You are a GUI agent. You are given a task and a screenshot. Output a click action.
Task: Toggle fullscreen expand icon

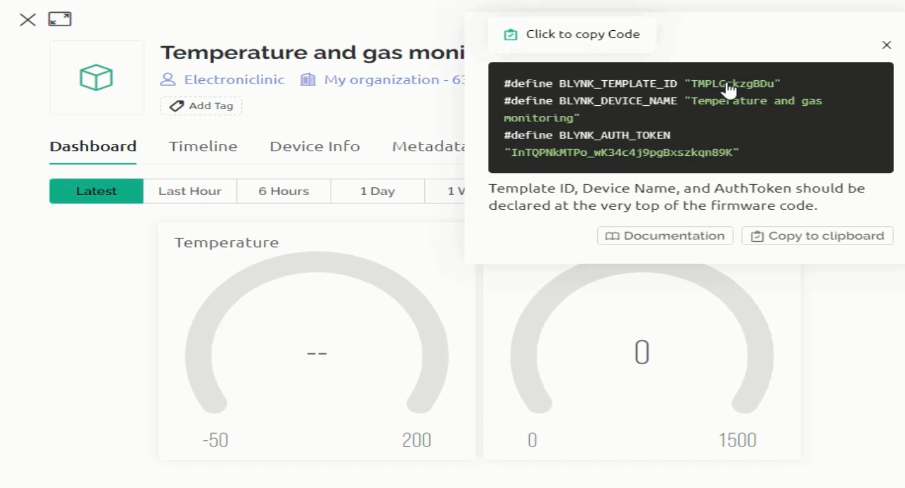(60, 19)
